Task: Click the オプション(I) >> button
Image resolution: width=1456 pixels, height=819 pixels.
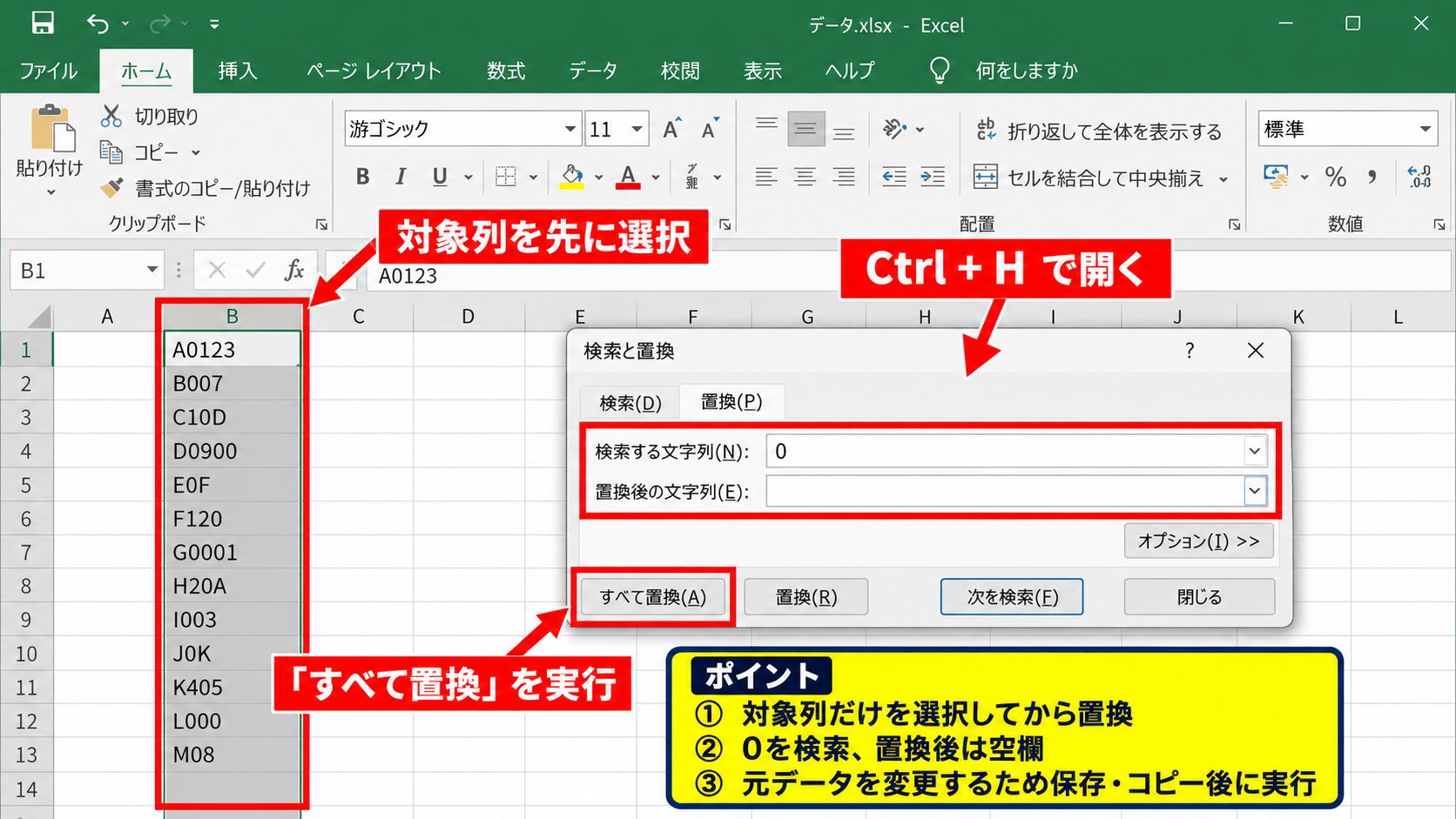Action: coord(1199,541)
